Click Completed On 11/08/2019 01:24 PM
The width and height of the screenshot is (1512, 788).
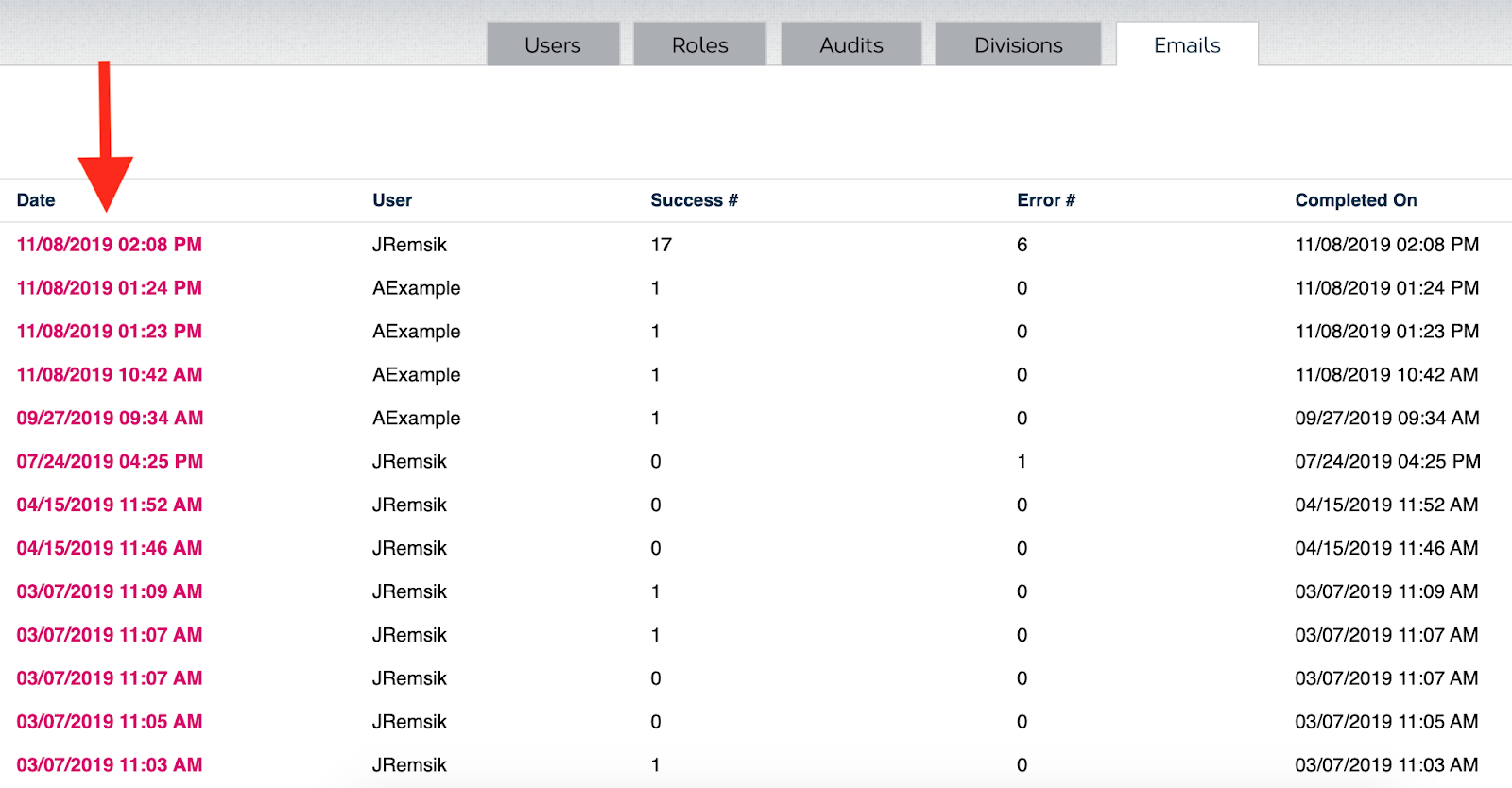click(1386, 288)
